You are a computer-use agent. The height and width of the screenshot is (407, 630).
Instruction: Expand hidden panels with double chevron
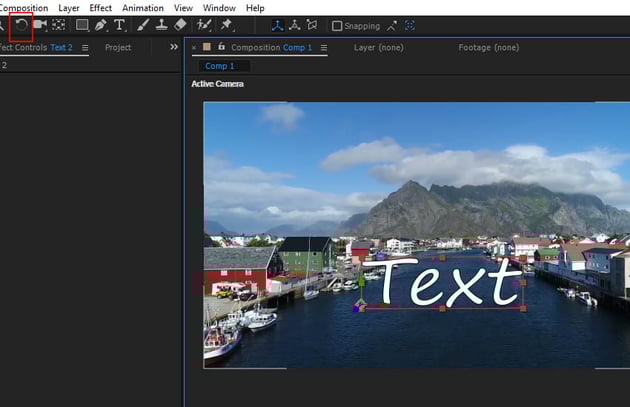(174, 47)
